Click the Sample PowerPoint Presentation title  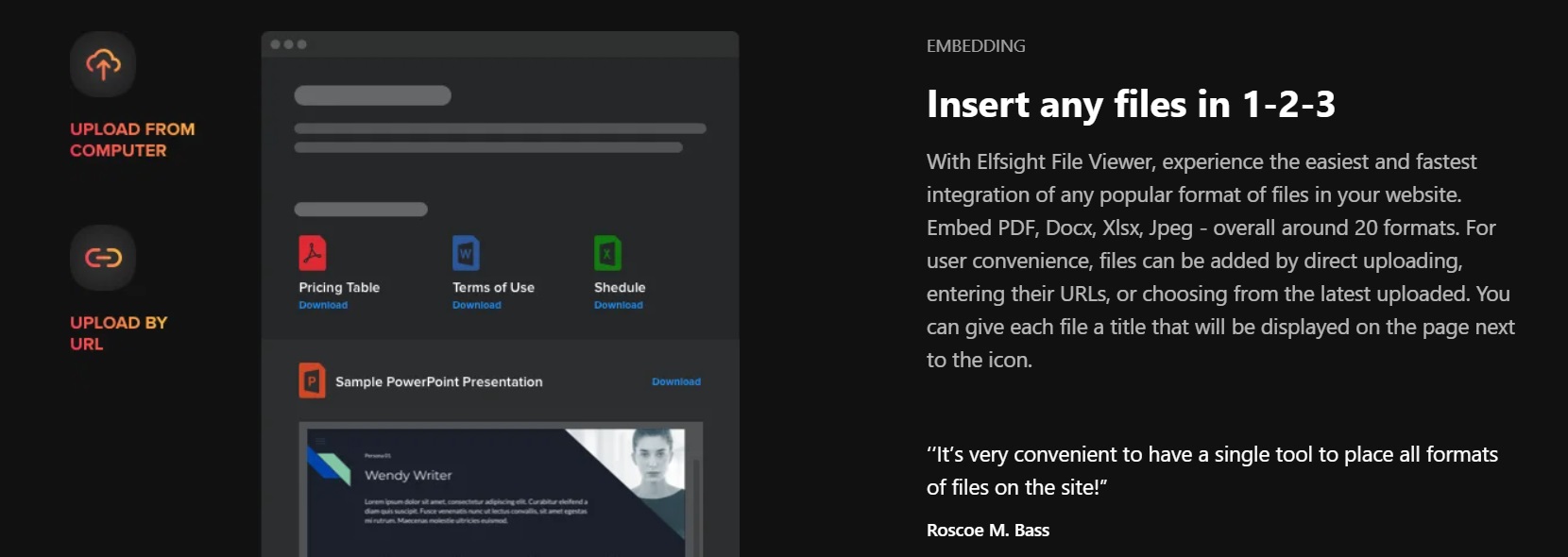439,381
